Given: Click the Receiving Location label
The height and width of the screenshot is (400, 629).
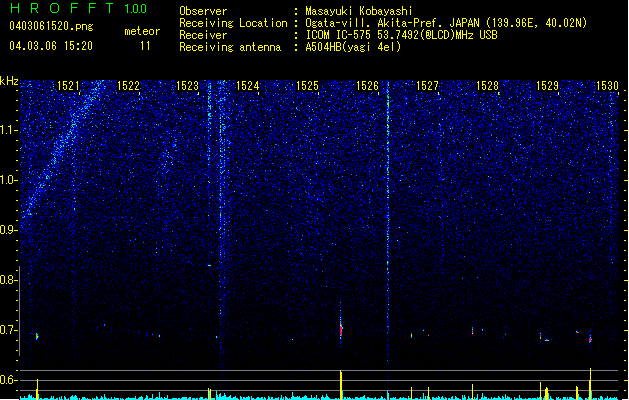Looking at the screenshot, I should point(233,23).
